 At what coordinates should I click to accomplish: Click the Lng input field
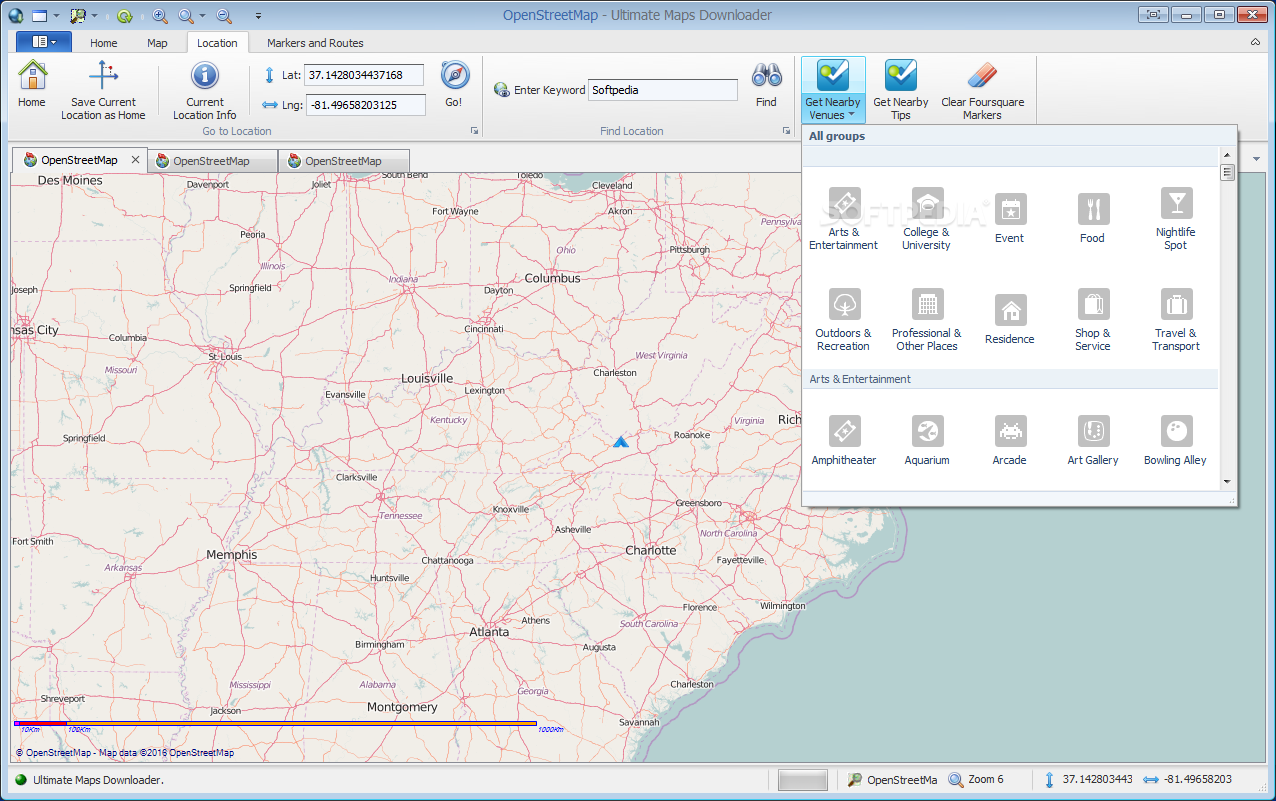pyautogui.click(x=365, y=105)
